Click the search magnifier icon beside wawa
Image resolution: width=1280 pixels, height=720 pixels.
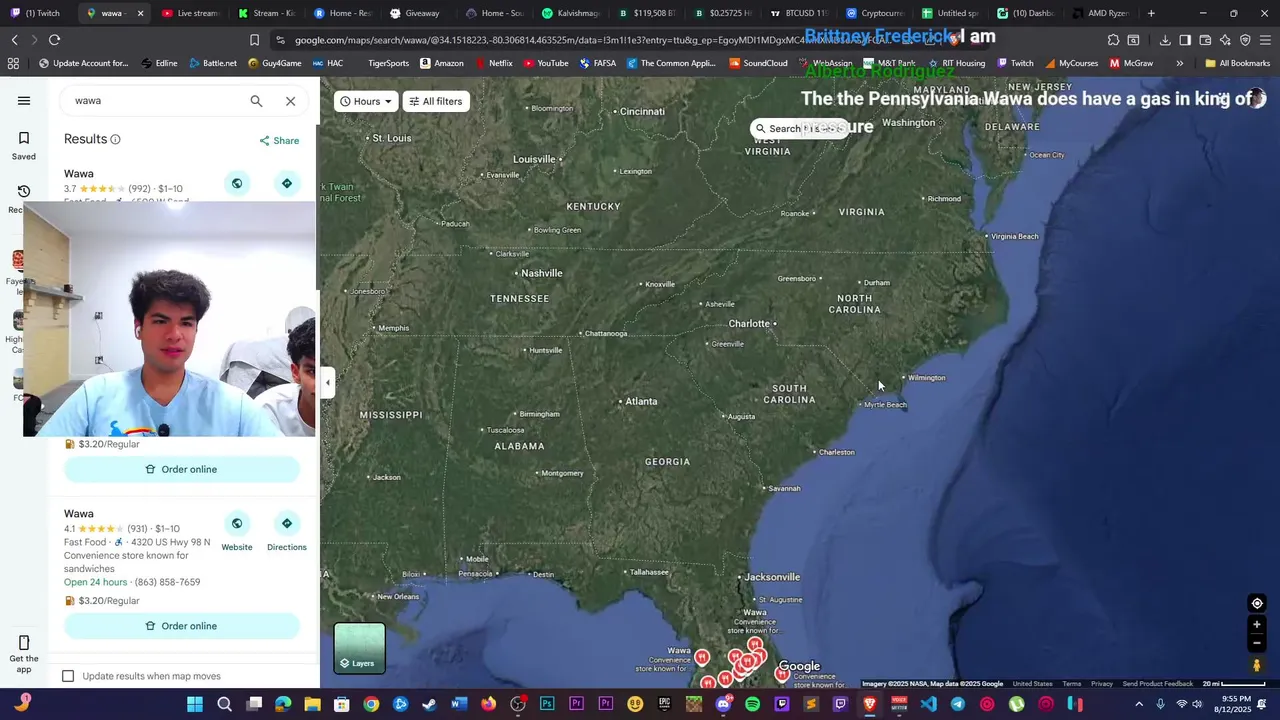(256, 101)
